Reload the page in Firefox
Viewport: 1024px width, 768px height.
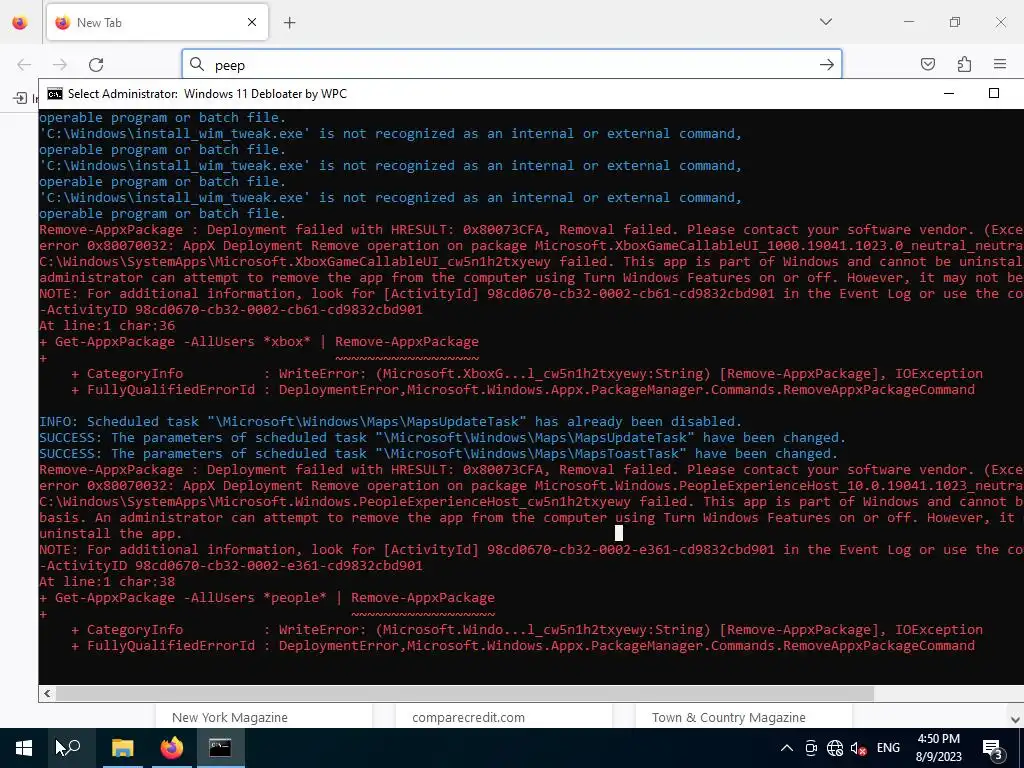click(96, 64)
